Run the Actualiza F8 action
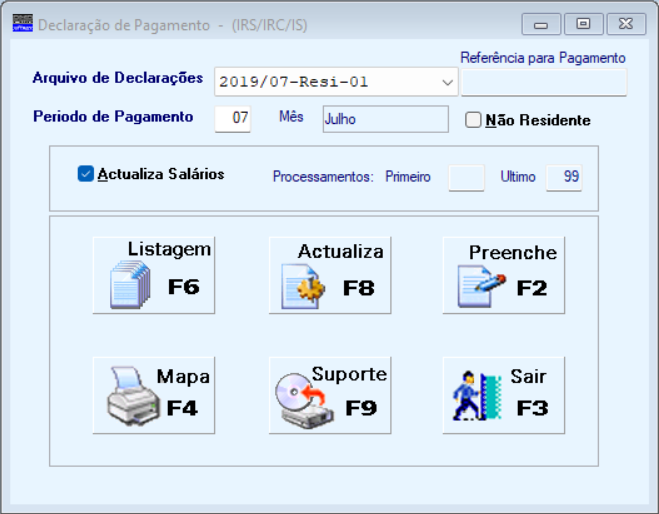Image resolution: width=659 pixels, height=514 pixels. click(330, 275)
